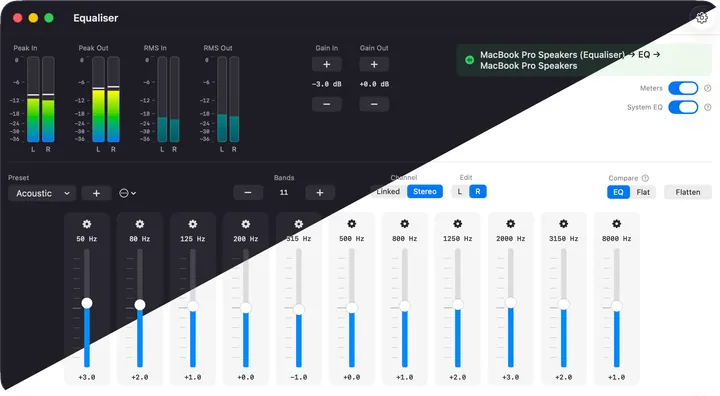Open preset options ellipsis menu

tap(127, 193)
